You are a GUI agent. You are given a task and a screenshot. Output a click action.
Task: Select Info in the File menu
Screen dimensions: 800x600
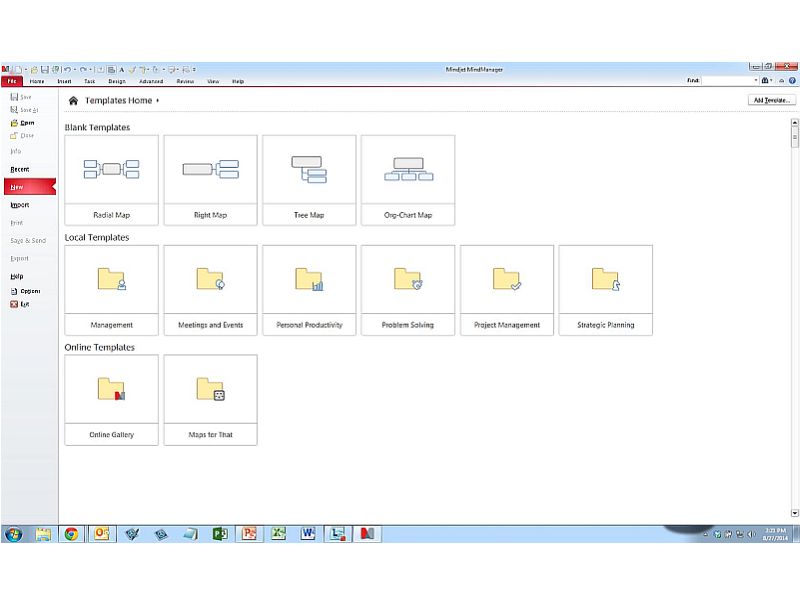pos(16,151)
